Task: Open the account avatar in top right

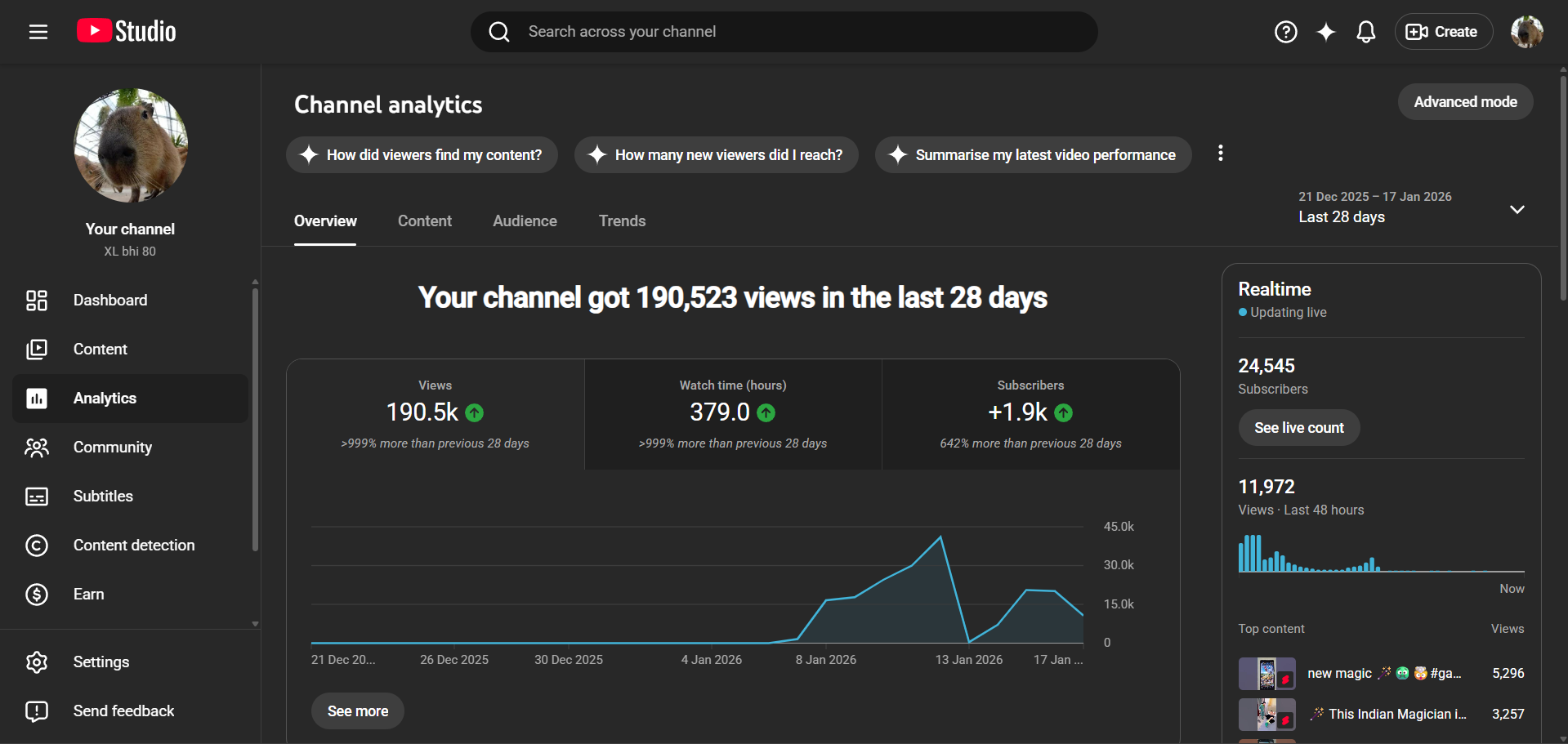Action: (1526, 32)
